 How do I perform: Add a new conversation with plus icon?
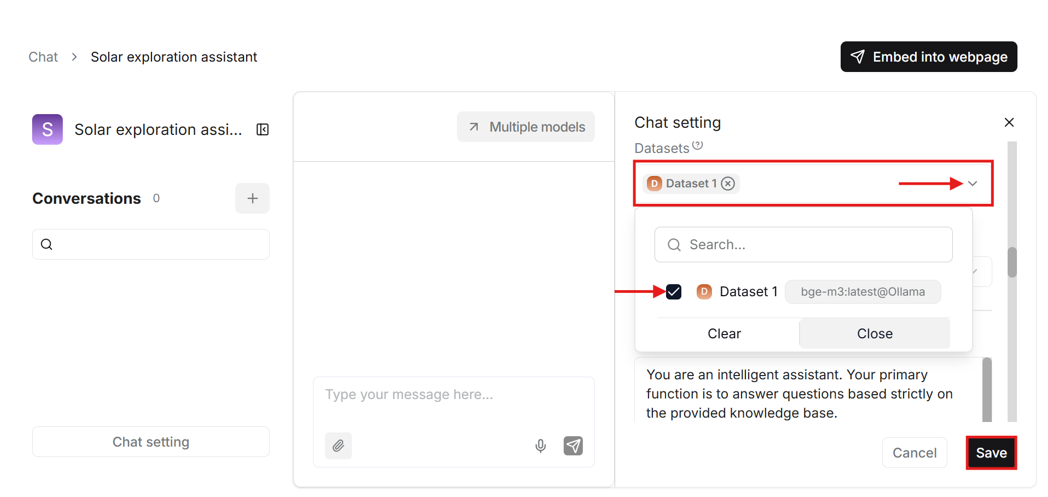[252, 198]
